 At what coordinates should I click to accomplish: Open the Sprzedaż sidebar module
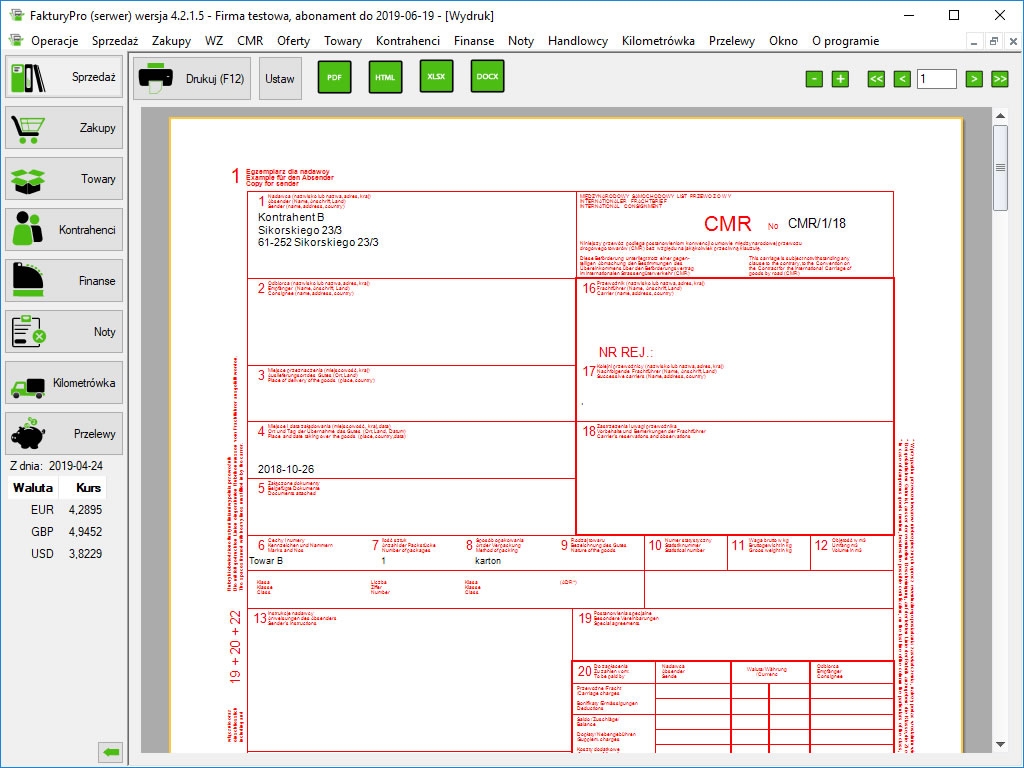click(65, 77)
